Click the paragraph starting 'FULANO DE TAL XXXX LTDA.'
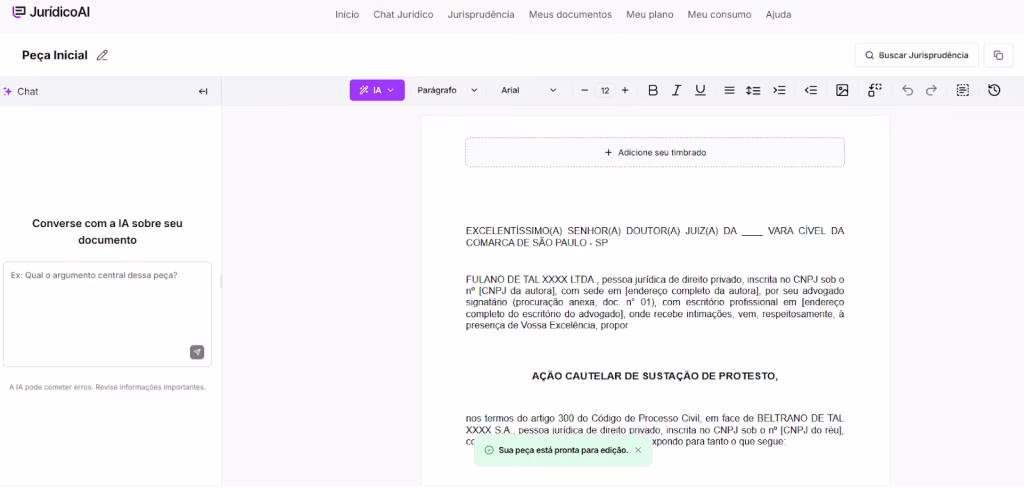 (x=654, y=302)
